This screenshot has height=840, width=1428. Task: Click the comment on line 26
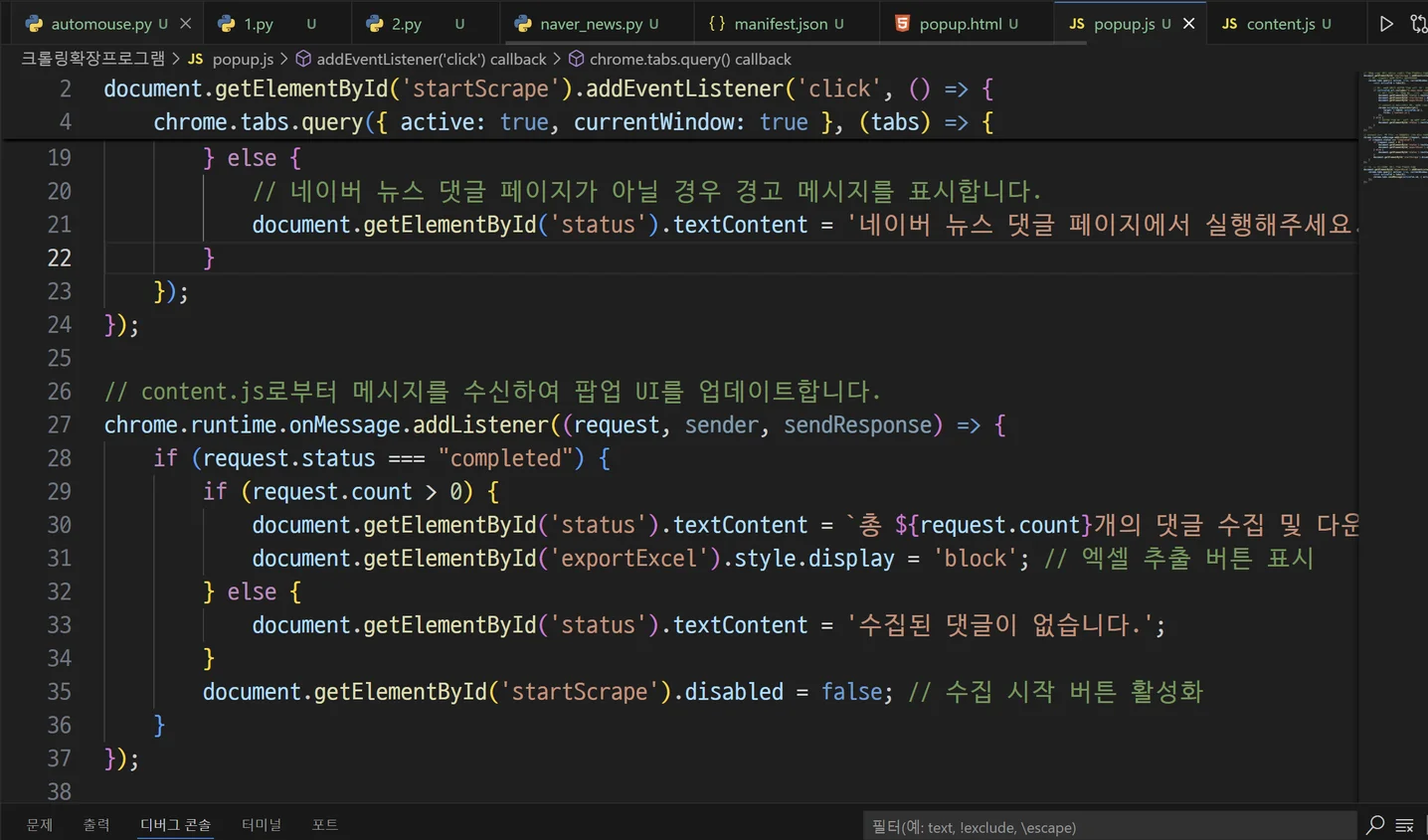tap(492, 392)
